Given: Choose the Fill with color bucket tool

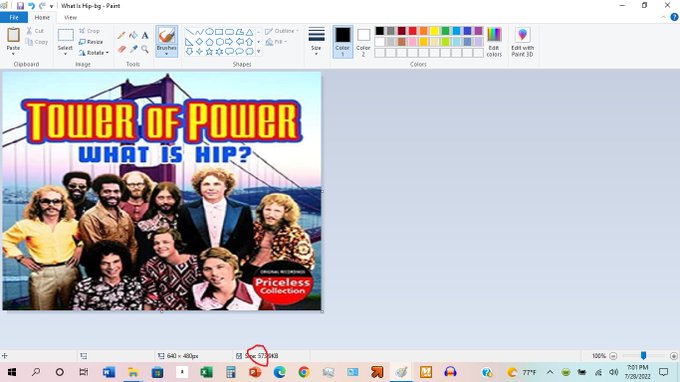Looking at the screenshot, I should [x=133, y=36].
